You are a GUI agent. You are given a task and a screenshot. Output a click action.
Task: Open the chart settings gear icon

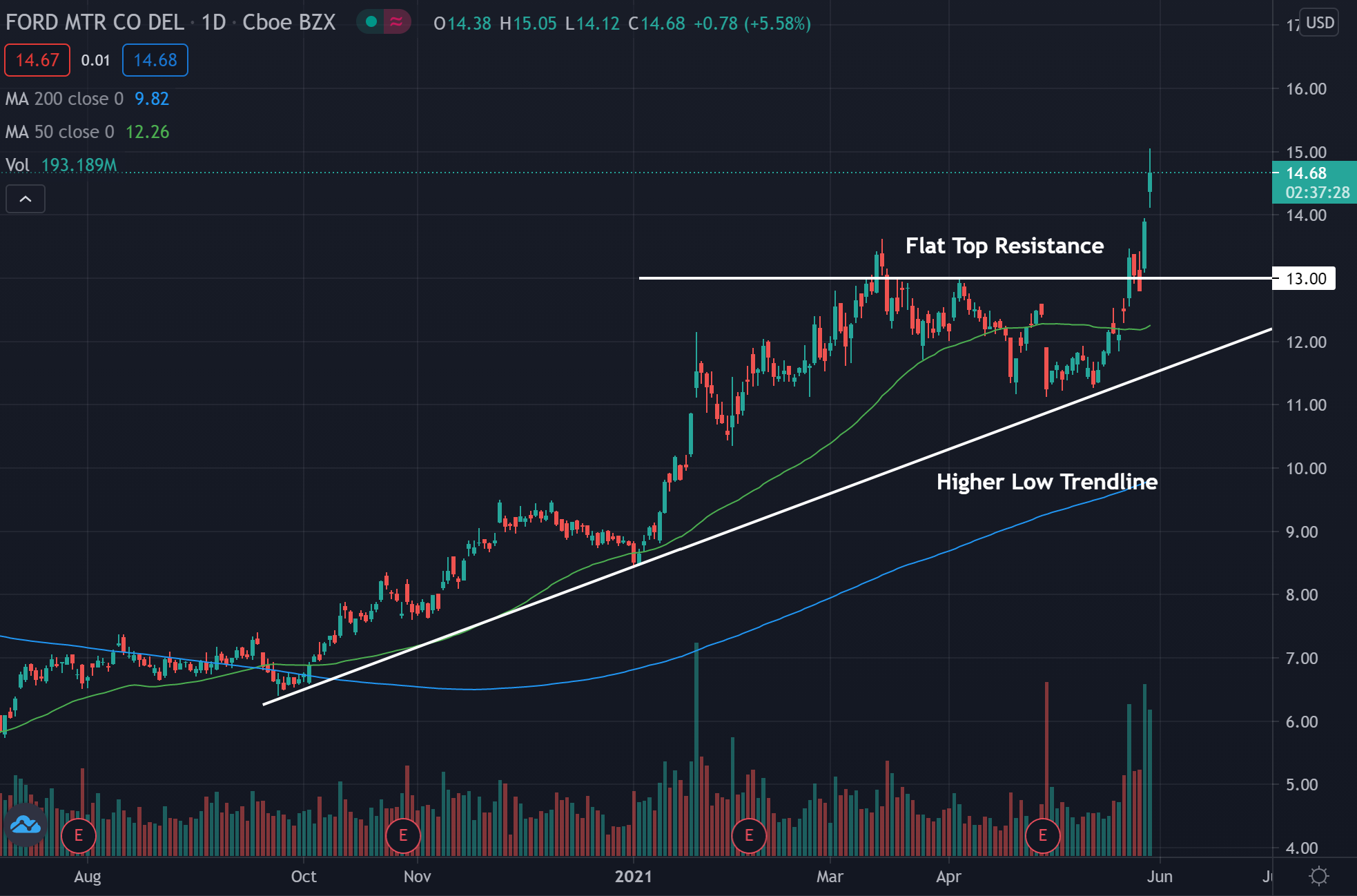pos(1318,876)
